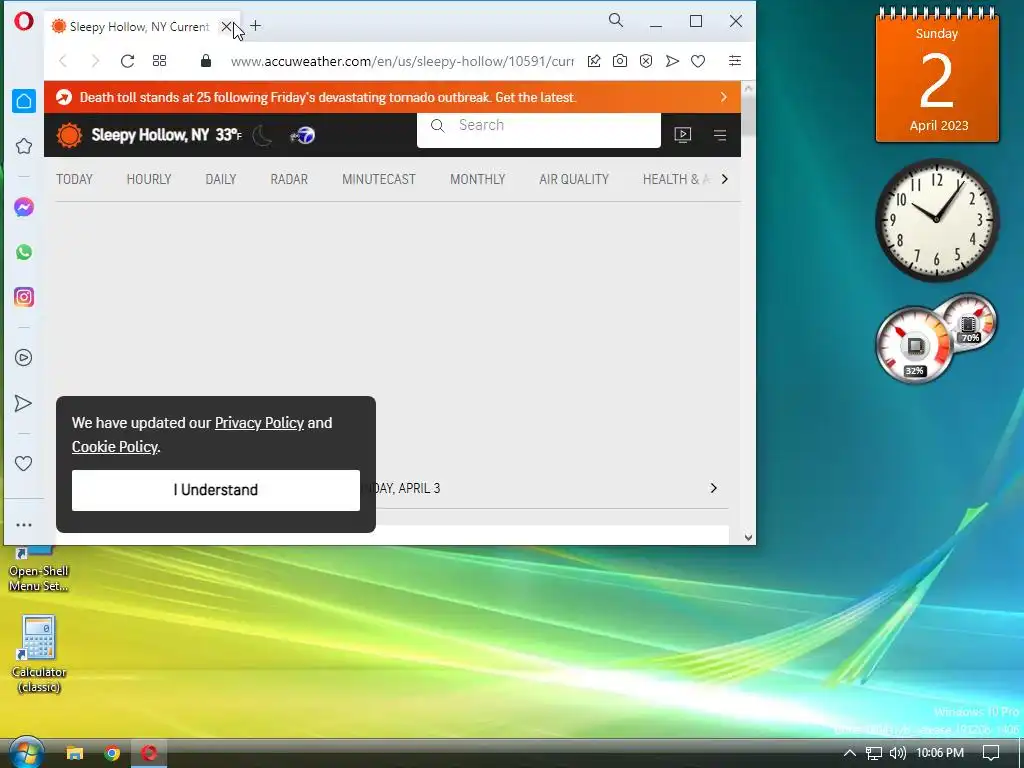
Task: Open Google Chrome from taskbar
Action: pos(112,754)
